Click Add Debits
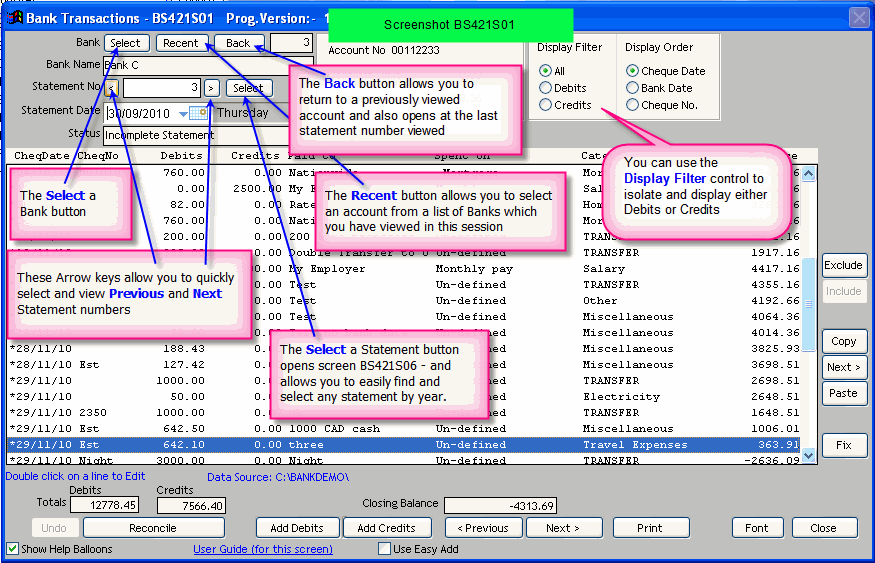Viewport: 875px width, 563px height. 297,528
